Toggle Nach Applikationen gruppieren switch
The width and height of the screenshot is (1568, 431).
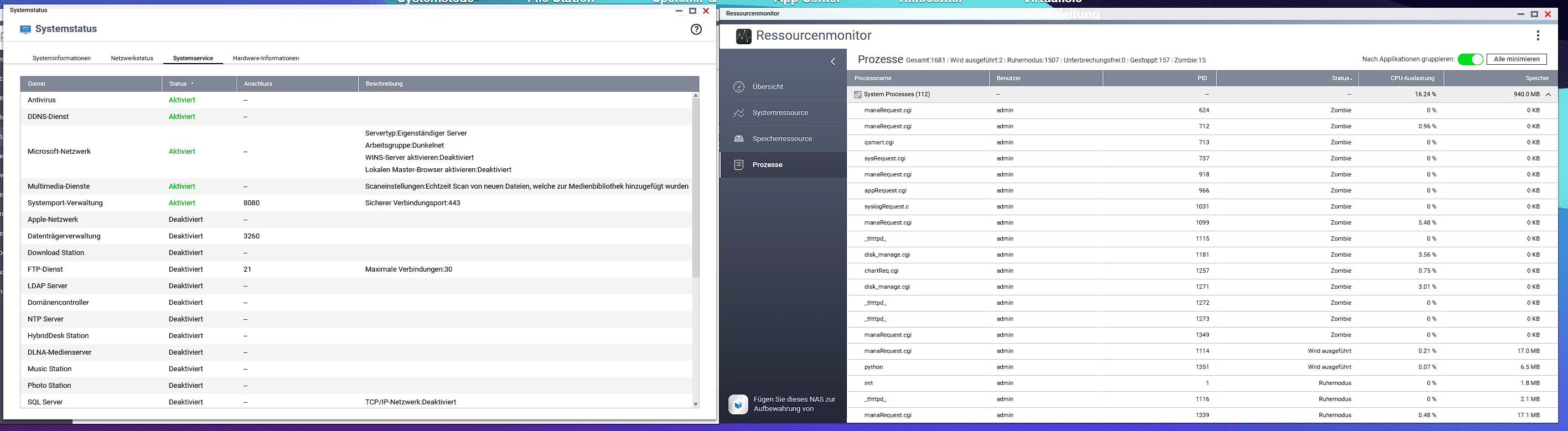pyautogui.click(x=1470, y=59)
